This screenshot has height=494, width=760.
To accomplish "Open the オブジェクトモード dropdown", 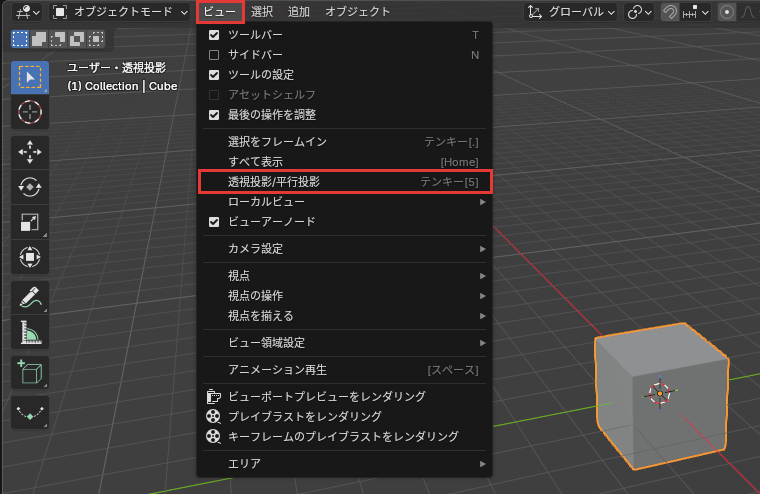I will pyautogui.click(x=120, y=12).
